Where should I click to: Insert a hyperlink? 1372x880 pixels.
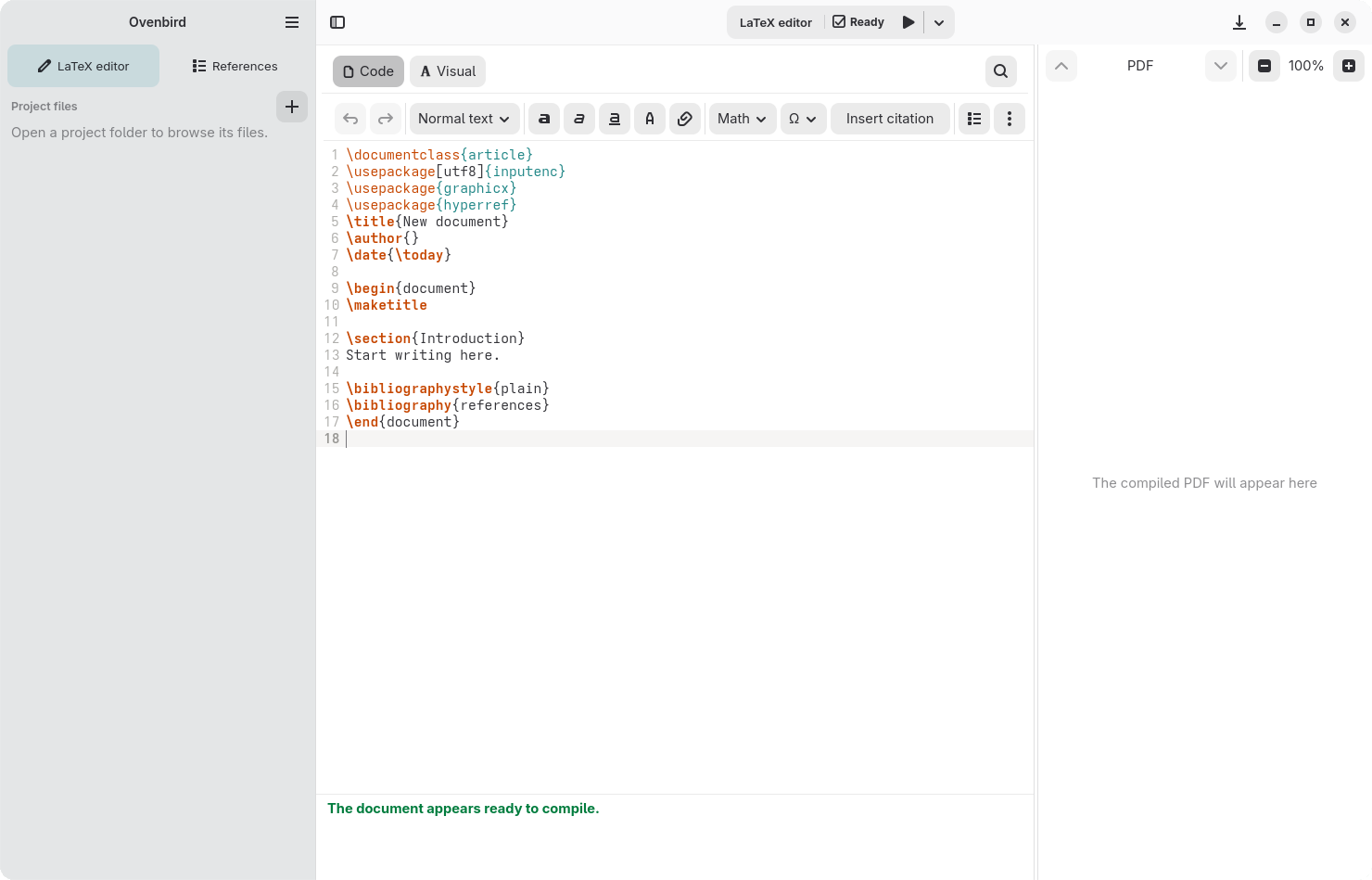pos(685,119)
